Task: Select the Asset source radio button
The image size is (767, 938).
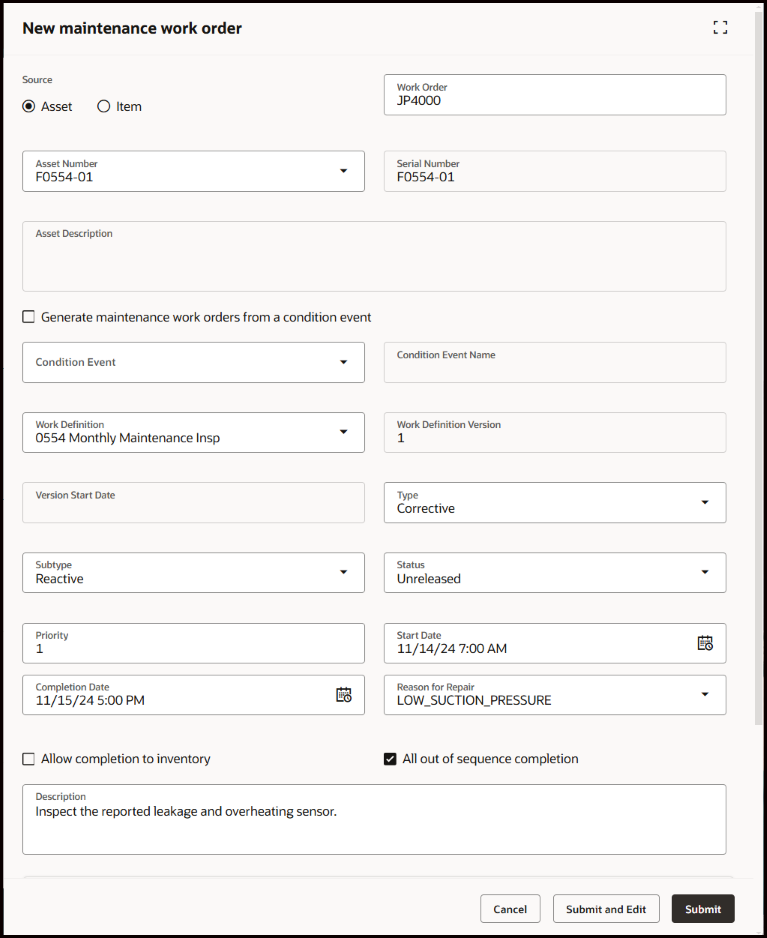Action: tap(29, 106)
